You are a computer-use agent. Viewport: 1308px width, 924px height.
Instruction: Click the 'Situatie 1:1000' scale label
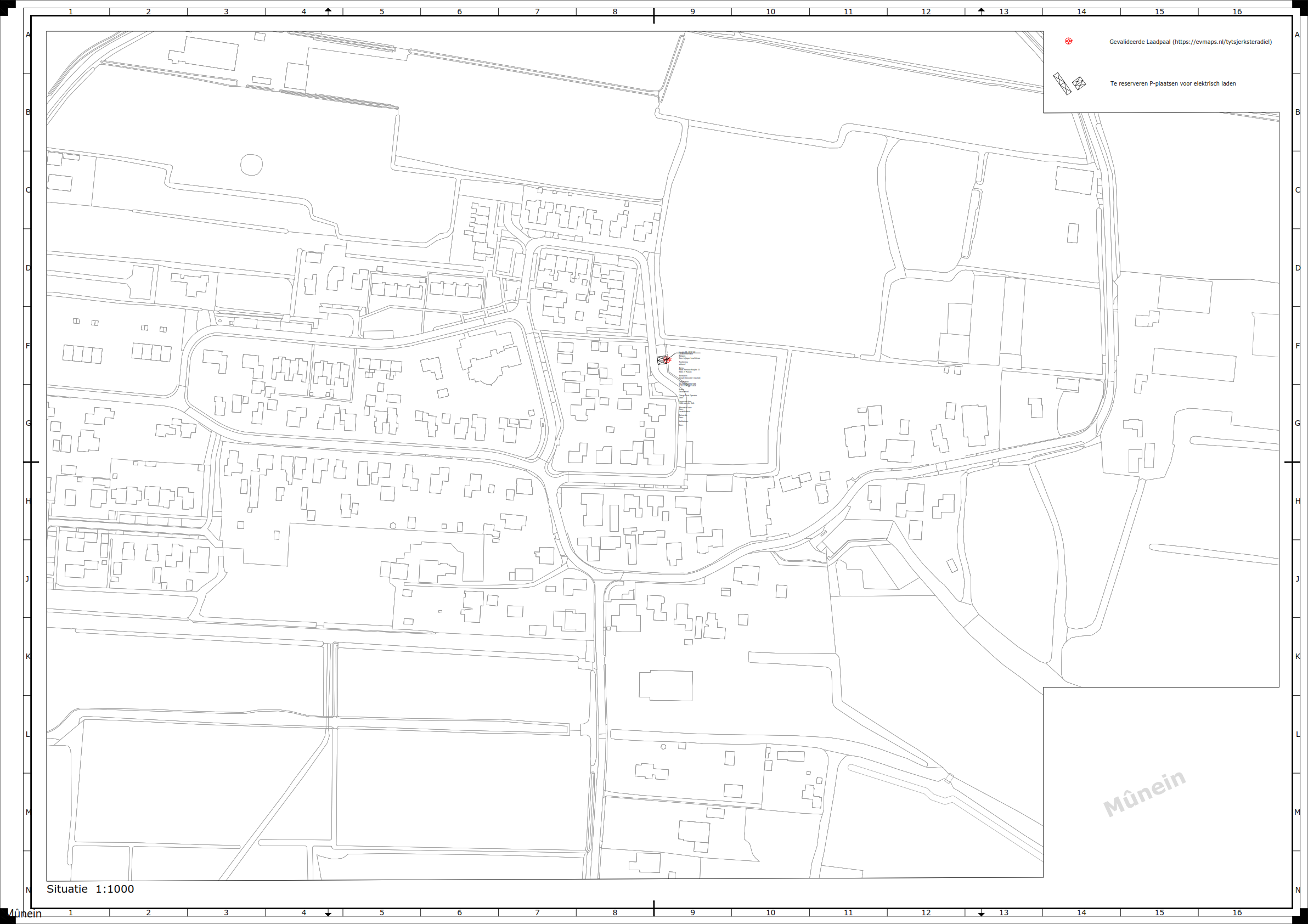pyautogui.click(x=90, y=889)
